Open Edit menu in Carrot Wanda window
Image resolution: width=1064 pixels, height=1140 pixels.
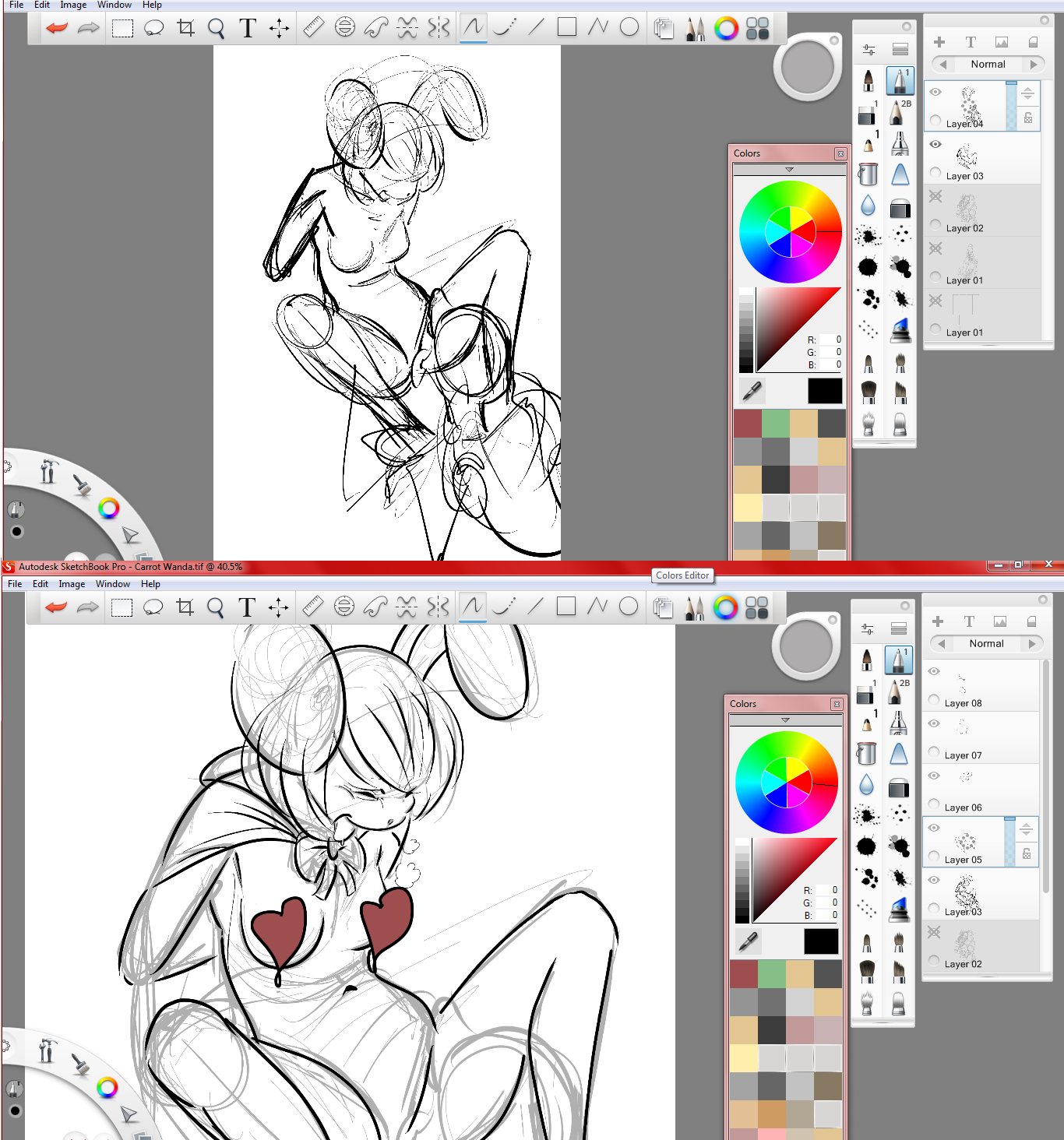pos(41,584)
